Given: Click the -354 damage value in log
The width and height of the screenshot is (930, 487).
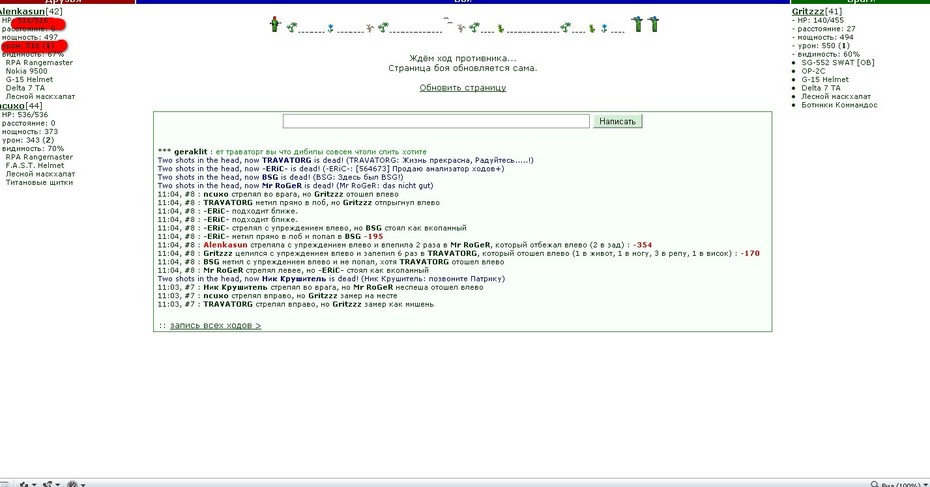Looking at the screenshot, I should tap(642, 245).
